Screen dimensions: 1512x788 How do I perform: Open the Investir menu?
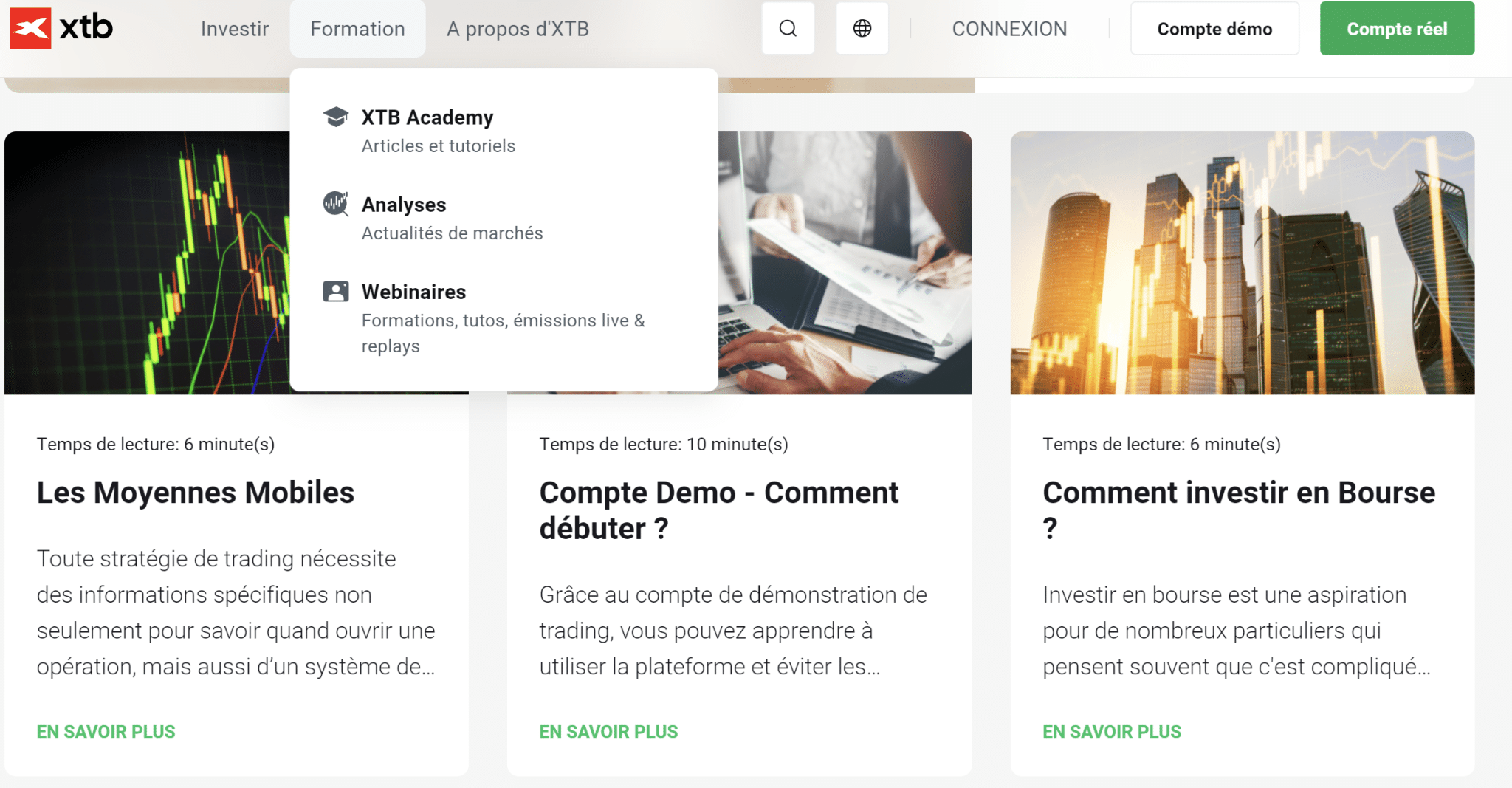pyautogui.click(x=234, y=29)
